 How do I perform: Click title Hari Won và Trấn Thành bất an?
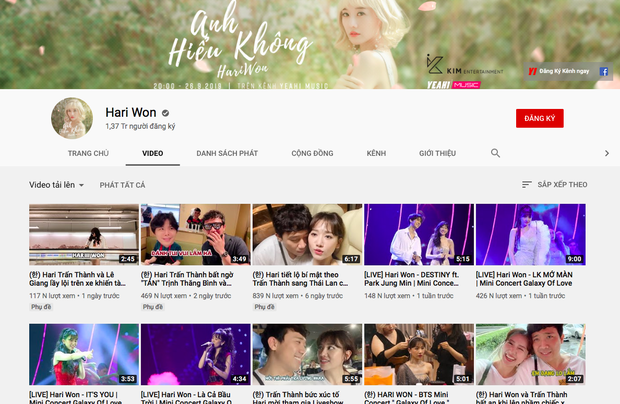(522, 397)
